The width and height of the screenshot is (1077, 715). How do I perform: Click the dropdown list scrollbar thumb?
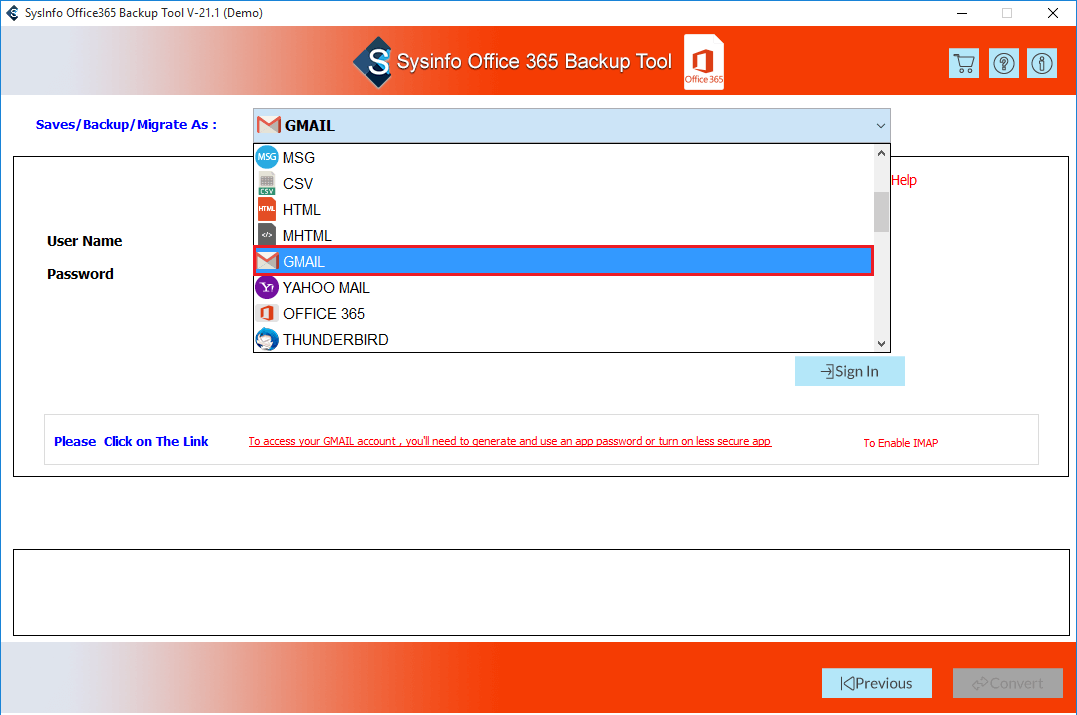[881, 212]
